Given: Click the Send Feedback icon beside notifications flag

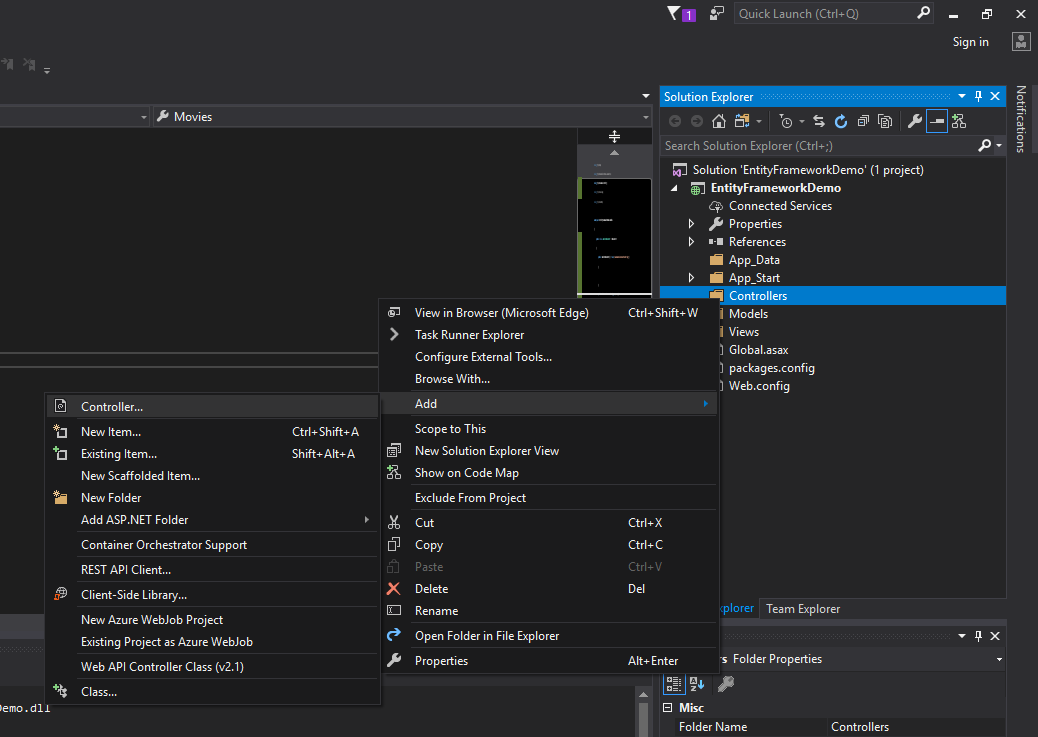Looking at the screenshot, I should (x=716, y=13).
